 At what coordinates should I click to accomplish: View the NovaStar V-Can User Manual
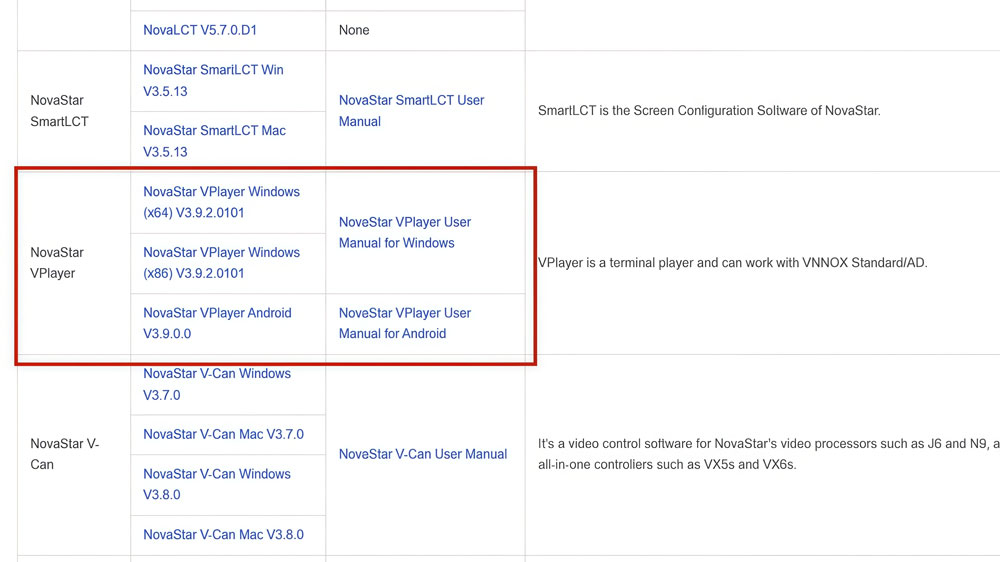coord(422,454)
